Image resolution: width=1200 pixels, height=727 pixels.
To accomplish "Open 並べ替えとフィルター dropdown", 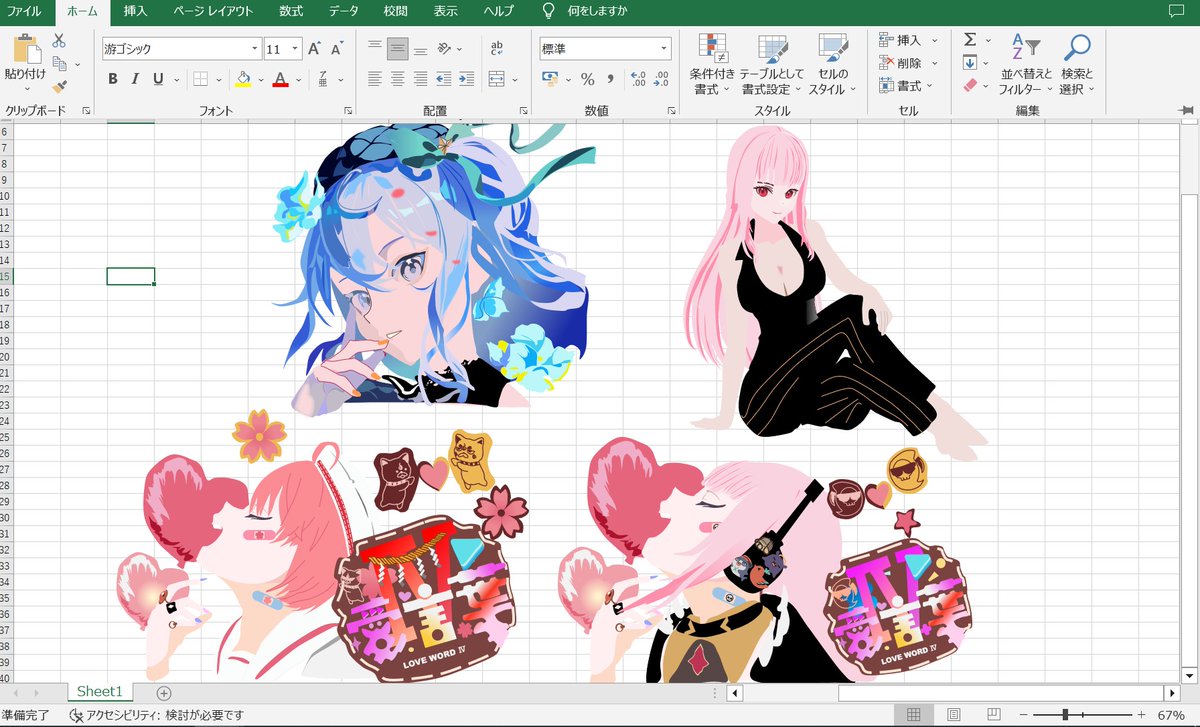I will [x=1025, y=64].
